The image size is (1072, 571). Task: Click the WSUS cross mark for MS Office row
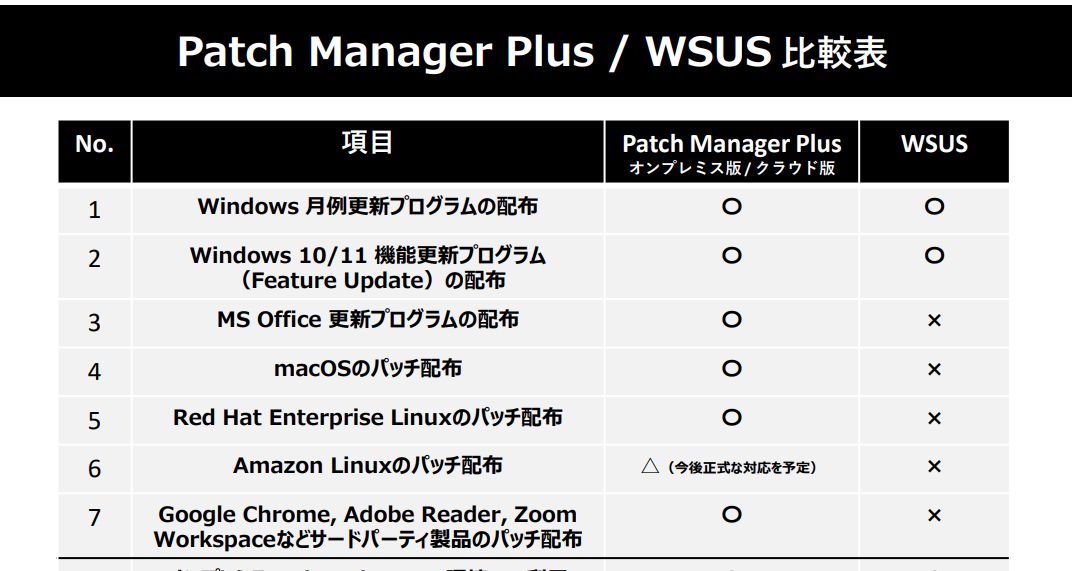click(934, 320)
